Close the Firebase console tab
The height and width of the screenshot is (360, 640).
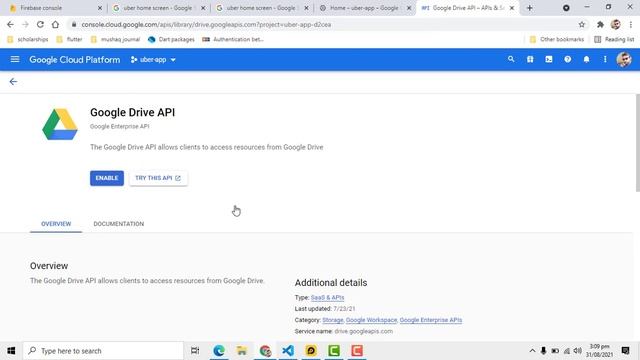pyautogui.click(x=100, y=8)
